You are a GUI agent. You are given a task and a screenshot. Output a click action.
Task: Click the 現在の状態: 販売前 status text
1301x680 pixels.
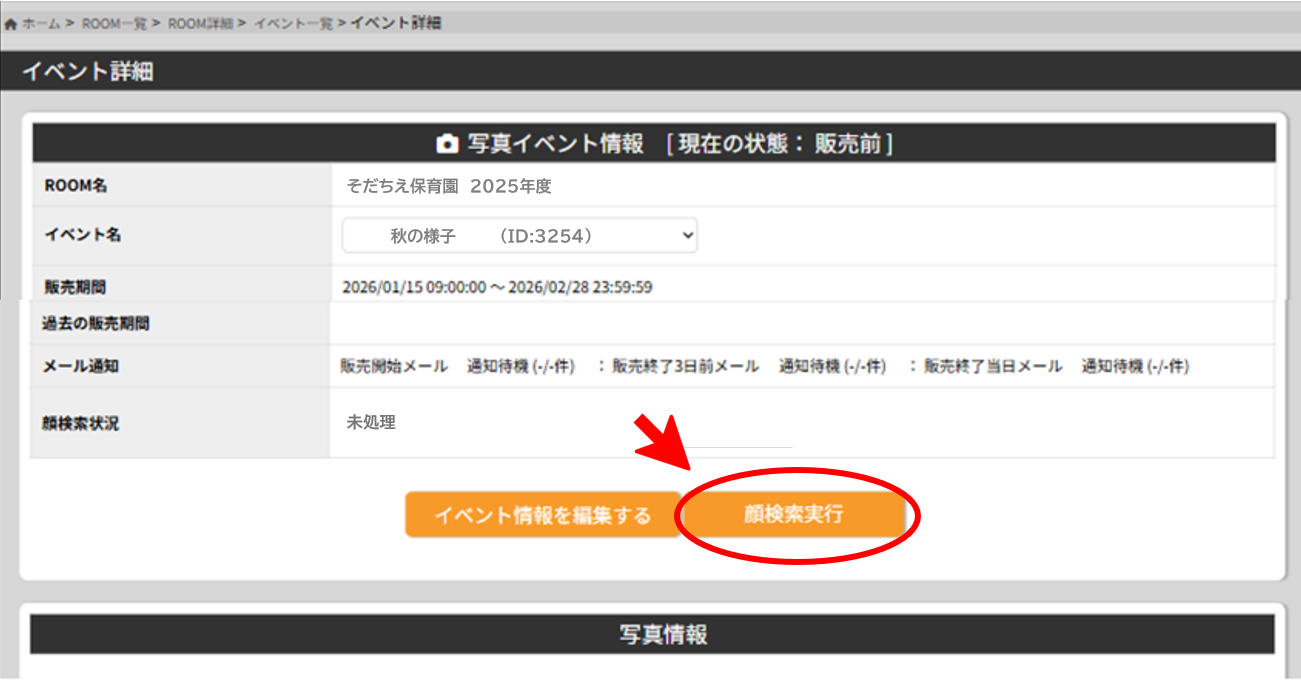pyautogui.click(x=780, y=144)
